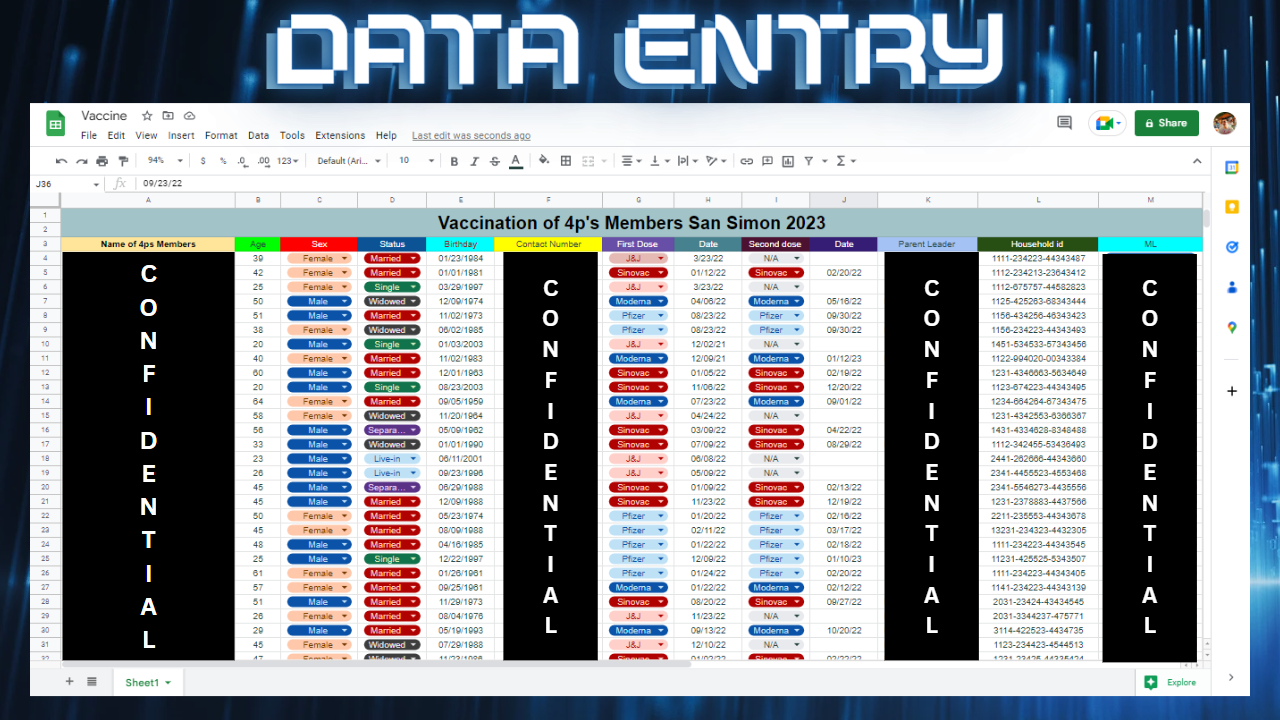Viewport: 1280px width, 720px height.
Task: Get add-ons with the side panel plus
Action: (x=1232, y=391)
